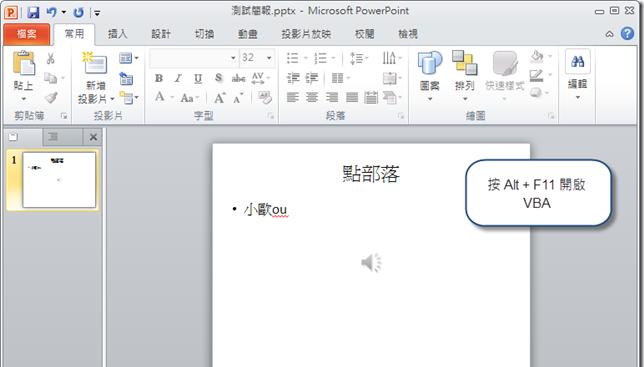Click the Cut scissors icon
644x367 pixels.
[x=51, y=58]
